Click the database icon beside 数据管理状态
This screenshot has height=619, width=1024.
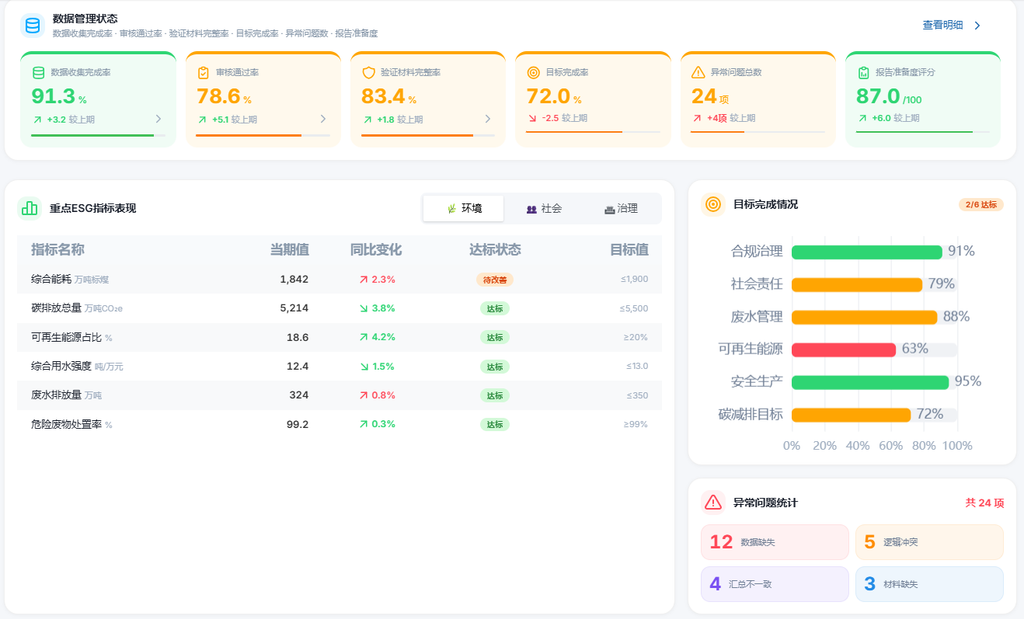(x=32, y=25)
